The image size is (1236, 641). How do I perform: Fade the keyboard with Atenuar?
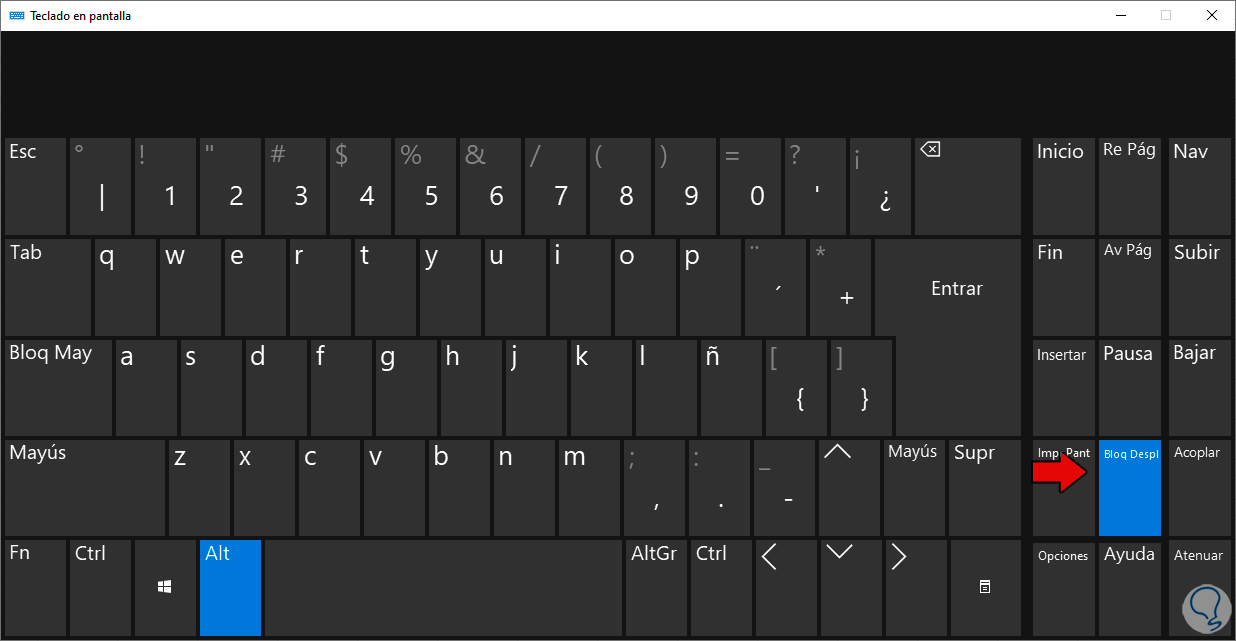1199,587
